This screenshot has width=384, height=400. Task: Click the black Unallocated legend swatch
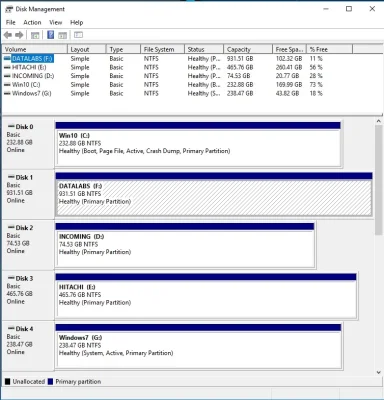pyautogui.click(x=8, y=382)
